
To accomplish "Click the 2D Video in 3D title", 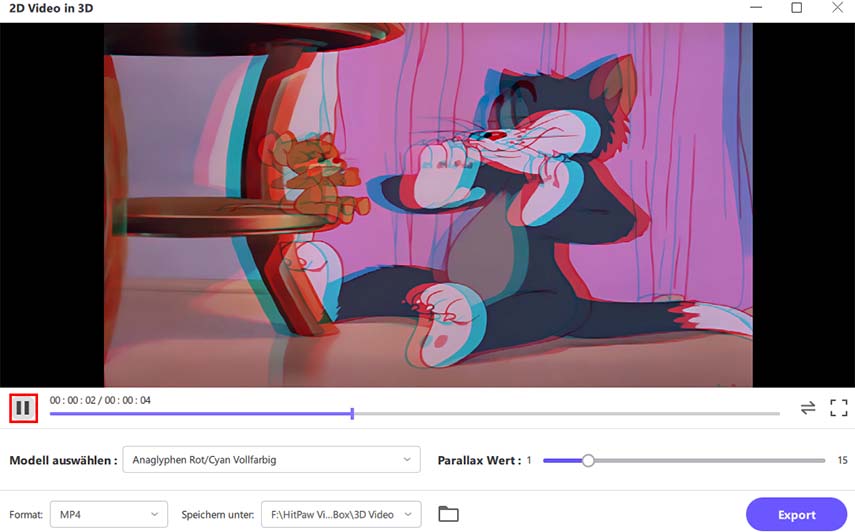I will click(x=51, y=8).
